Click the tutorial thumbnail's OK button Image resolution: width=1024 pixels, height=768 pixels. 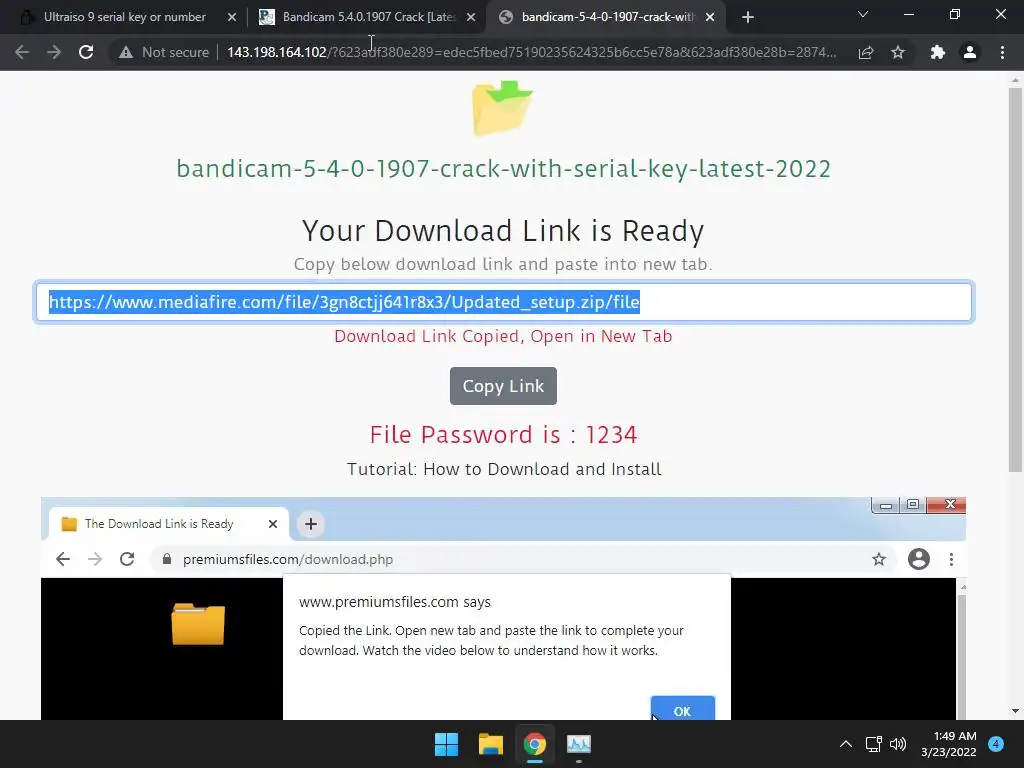tap(682, 709)
